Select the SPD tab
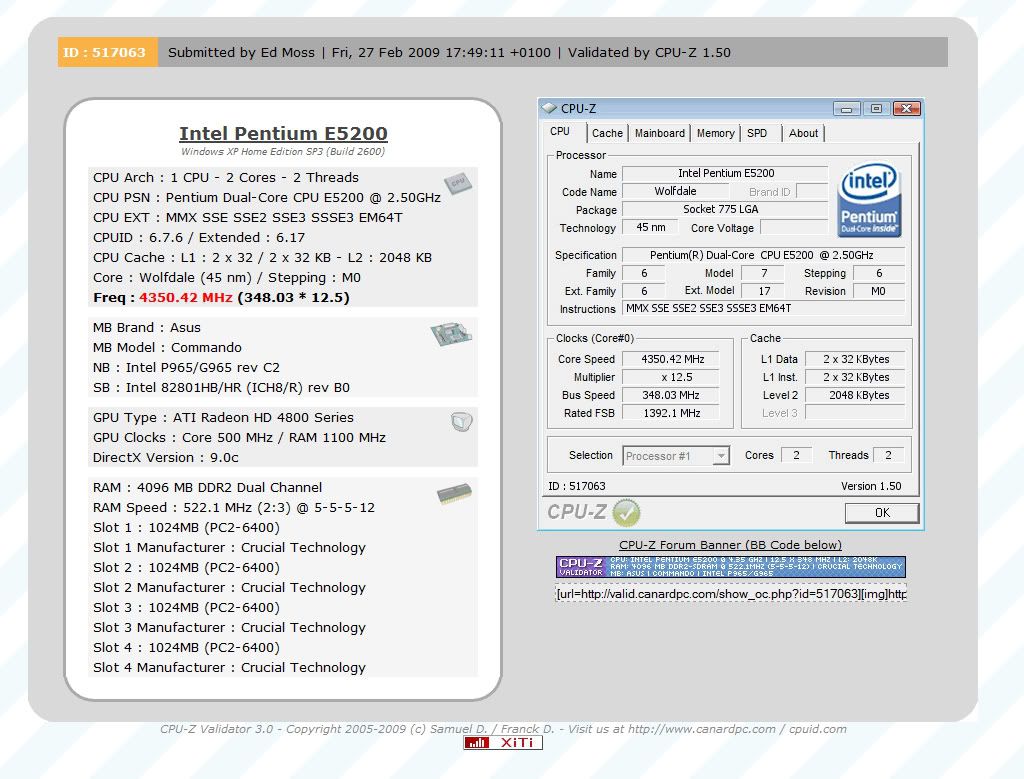1024x779 pixels. (757, 133)
